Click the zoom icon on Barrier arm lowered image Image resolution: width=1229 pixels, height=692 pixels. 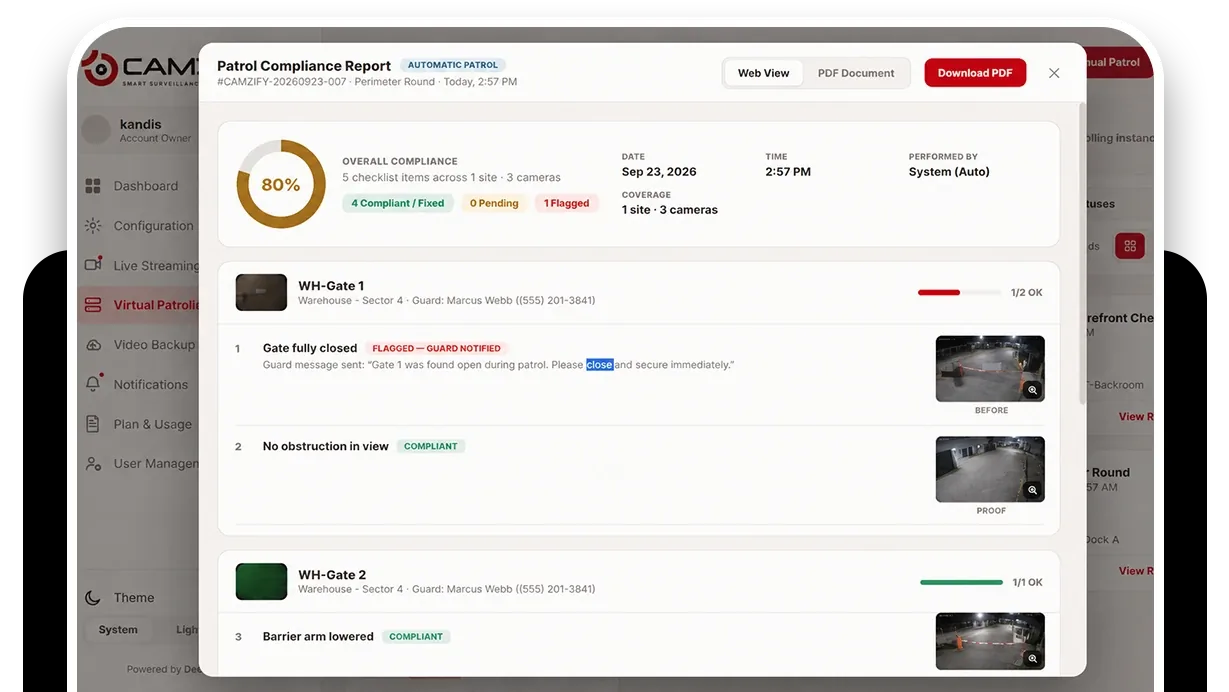pyautogui.click(x=1032, y=659)
